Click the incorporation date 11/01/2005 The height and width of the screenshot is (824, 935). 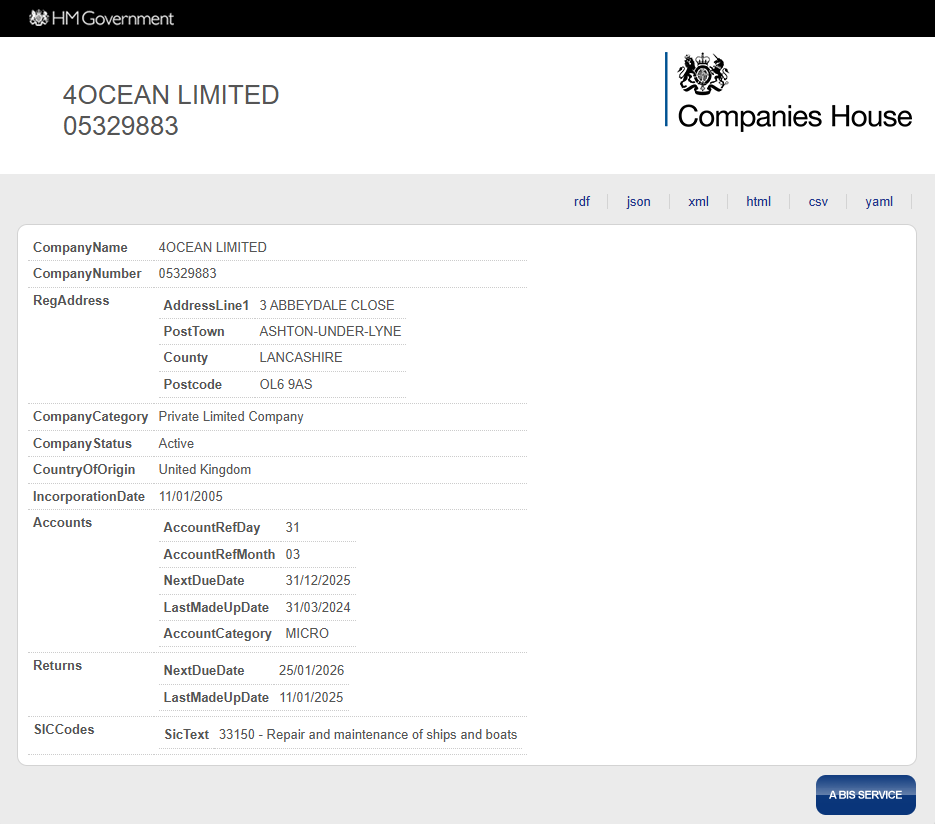tap(190, 497)
